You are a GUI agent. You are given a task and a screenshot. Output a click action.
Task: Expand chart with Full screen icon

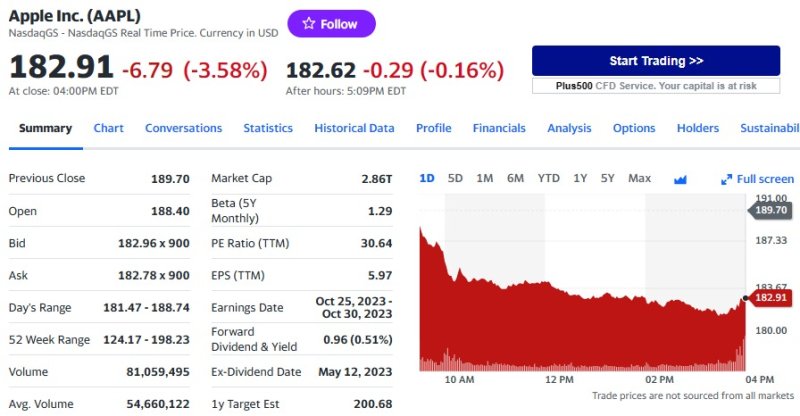[x=757, y=179]
